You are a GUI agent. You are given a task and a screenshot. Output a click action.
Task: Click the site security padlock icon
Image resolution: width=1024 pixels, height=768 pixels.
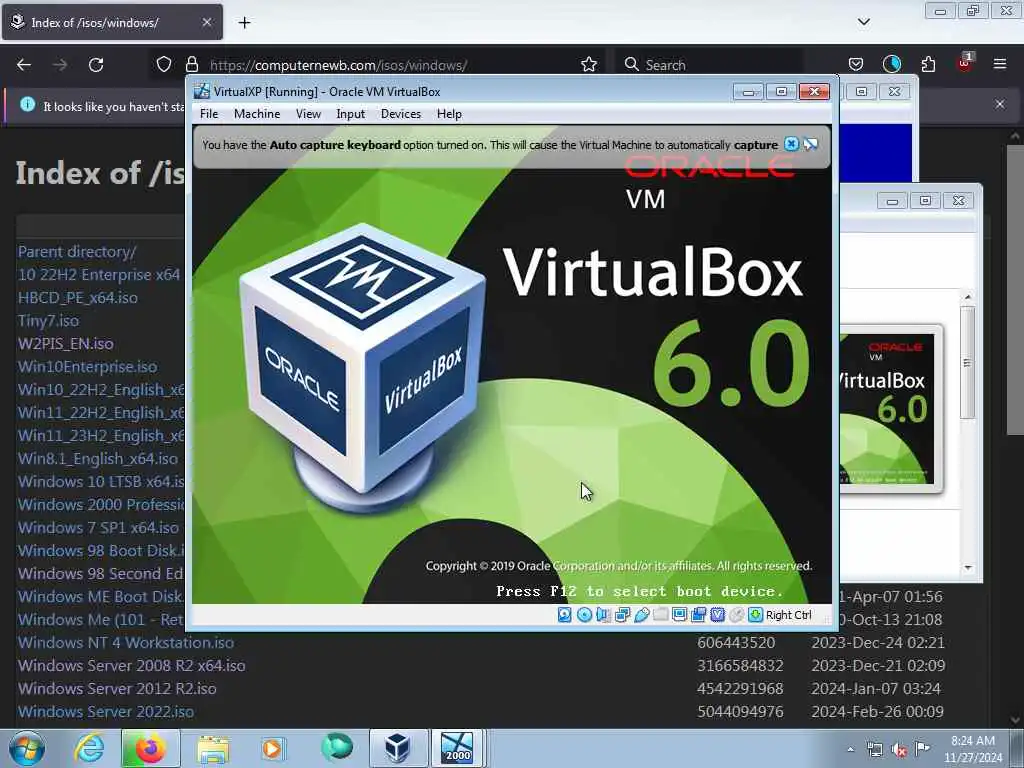point(191,65)
